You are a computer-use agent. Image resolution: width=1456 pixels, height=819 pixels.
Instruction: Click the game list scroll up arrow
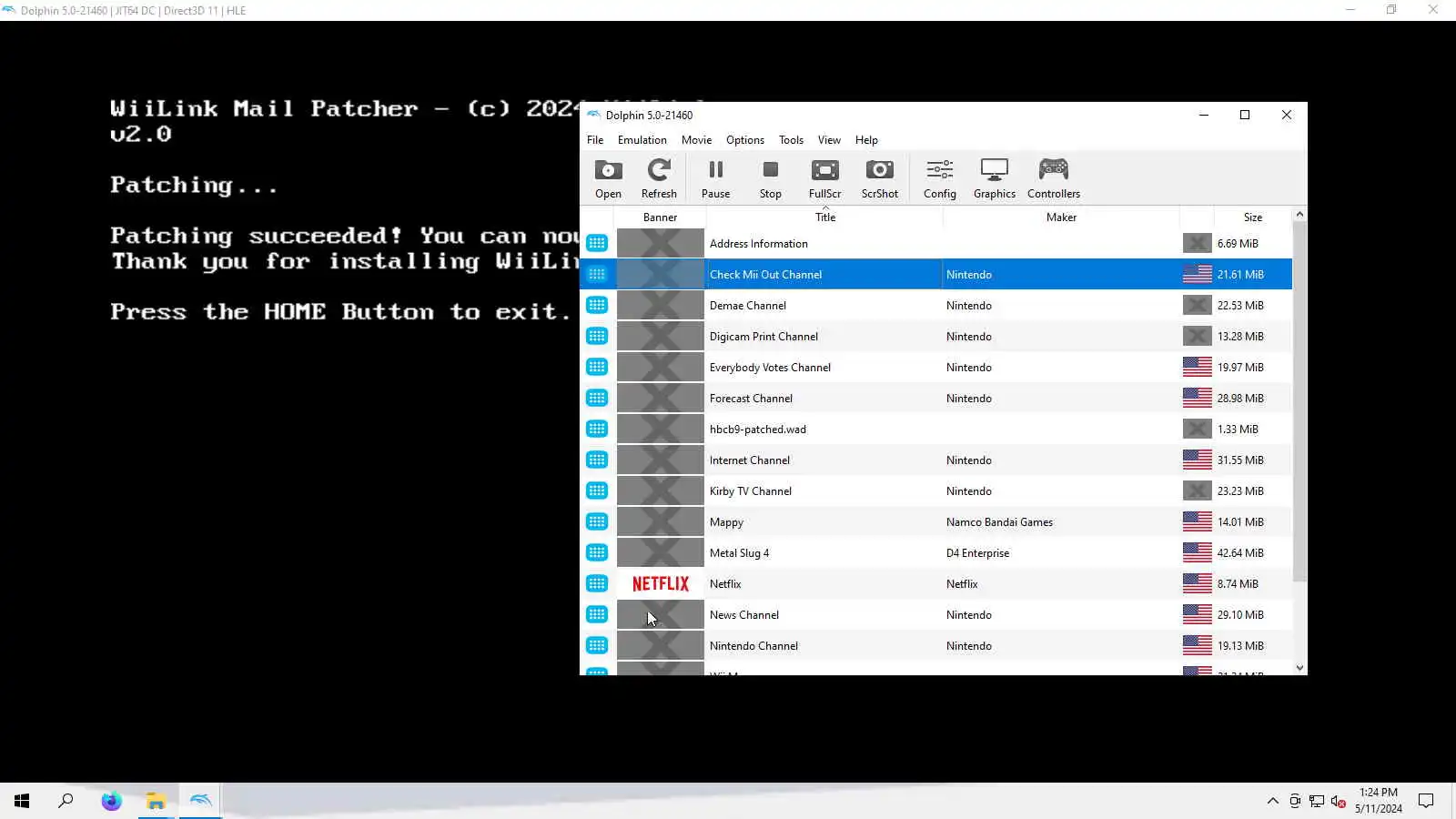[x=1299, y=215]
